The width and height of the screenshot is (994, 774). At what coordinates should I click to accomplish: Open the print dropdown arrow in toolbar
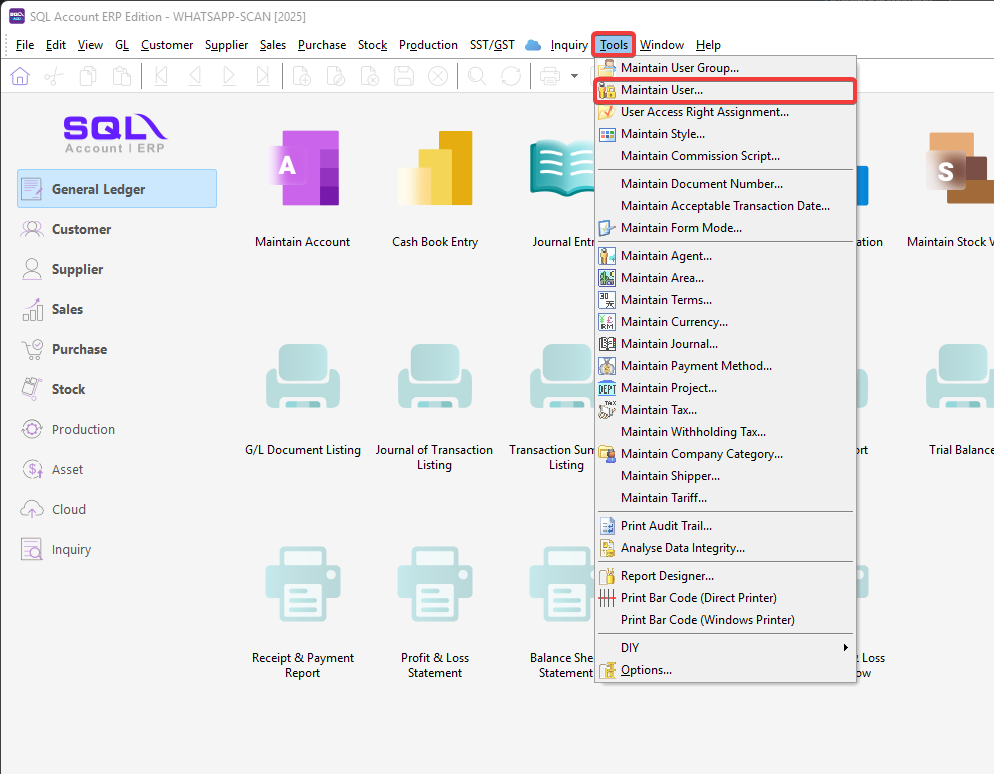pyautogui.click(x=574, y=76)
